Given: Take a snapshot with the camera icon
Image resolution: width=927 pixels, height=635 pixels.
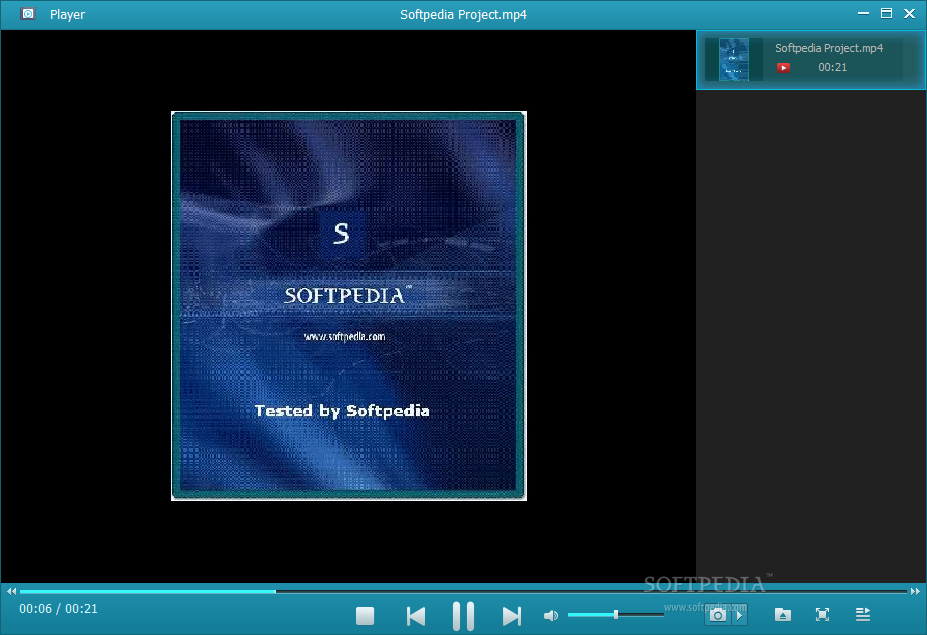Looking at the screenshot, I should coord(717,615).
